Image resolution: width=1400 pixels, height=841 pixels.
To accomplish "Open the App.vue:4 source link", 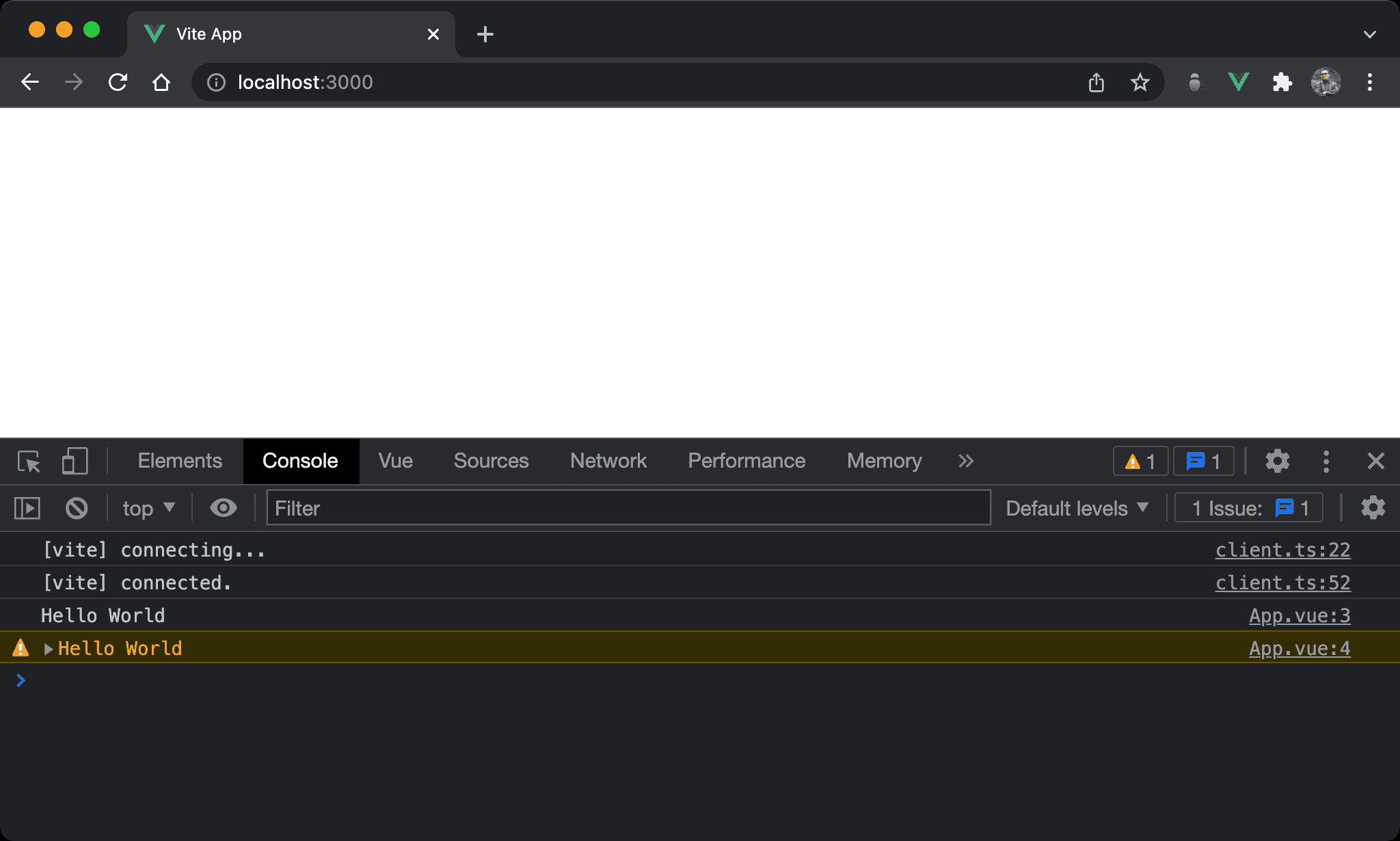I will coord(1299,649).
